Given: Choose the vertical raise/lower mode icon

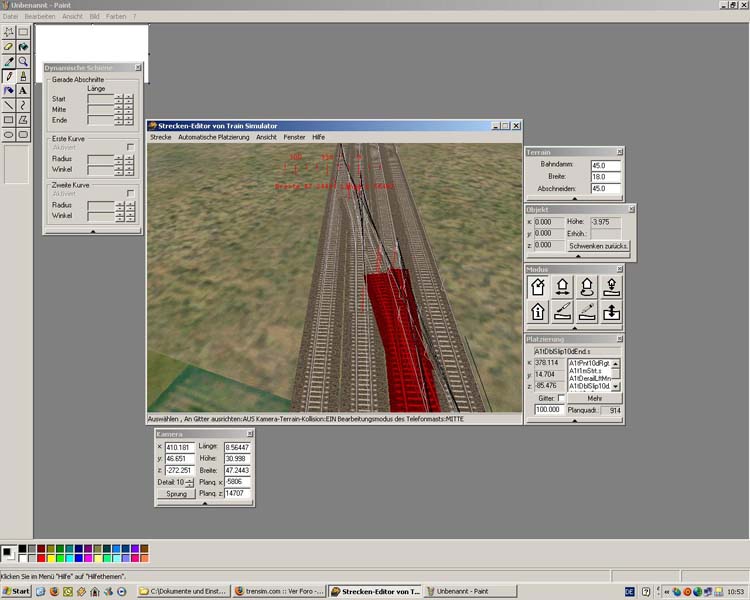Looking at the screenshot, I should [x=613, y=311].
